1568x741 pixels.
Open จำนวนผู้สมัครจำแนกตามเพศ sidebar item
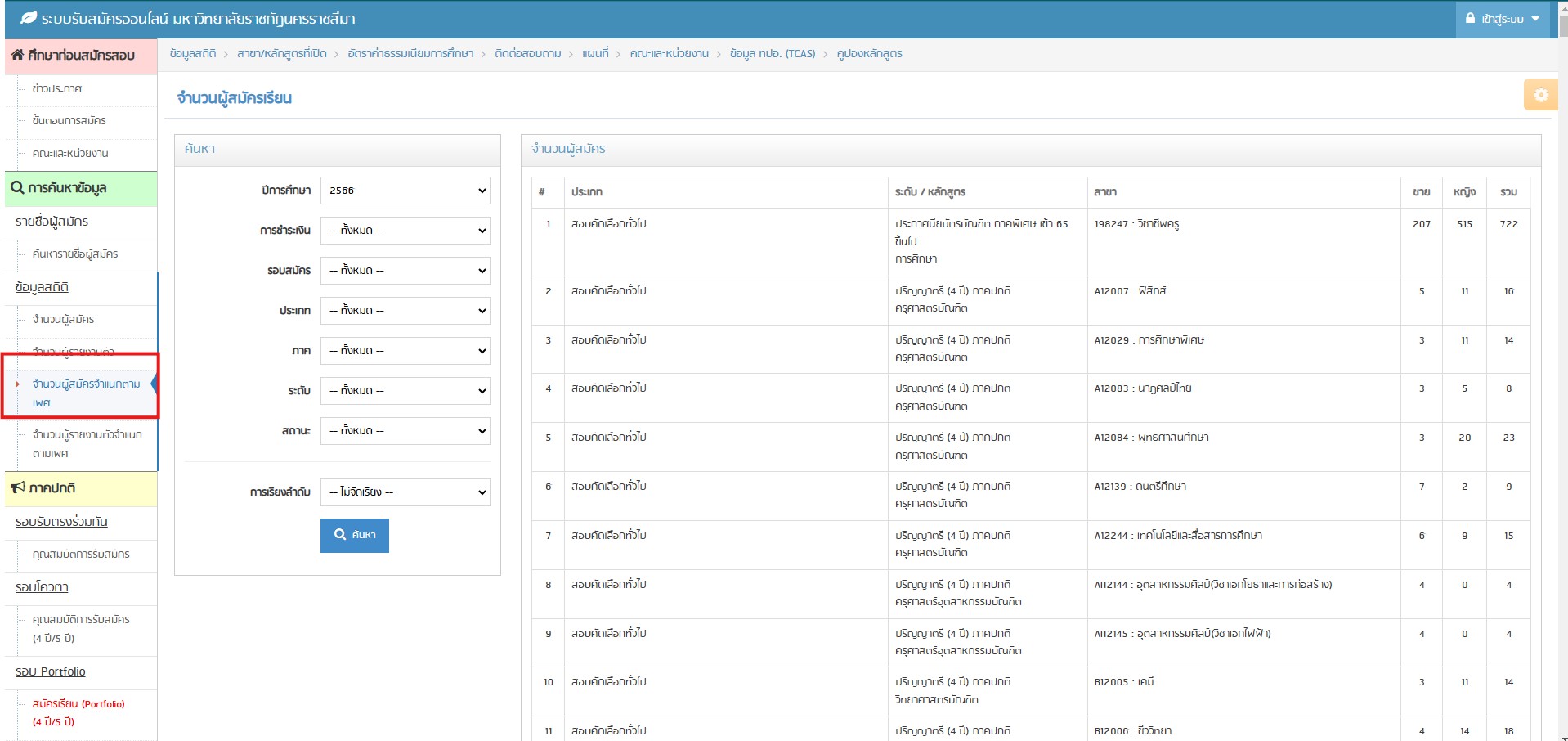point(86,393)
